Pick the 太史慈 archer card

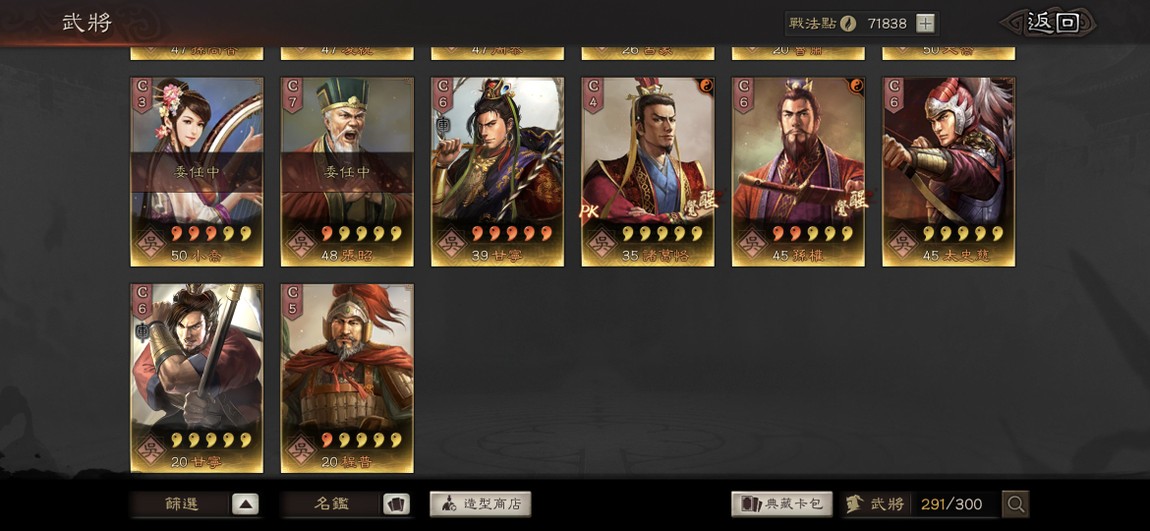point(948,172)
